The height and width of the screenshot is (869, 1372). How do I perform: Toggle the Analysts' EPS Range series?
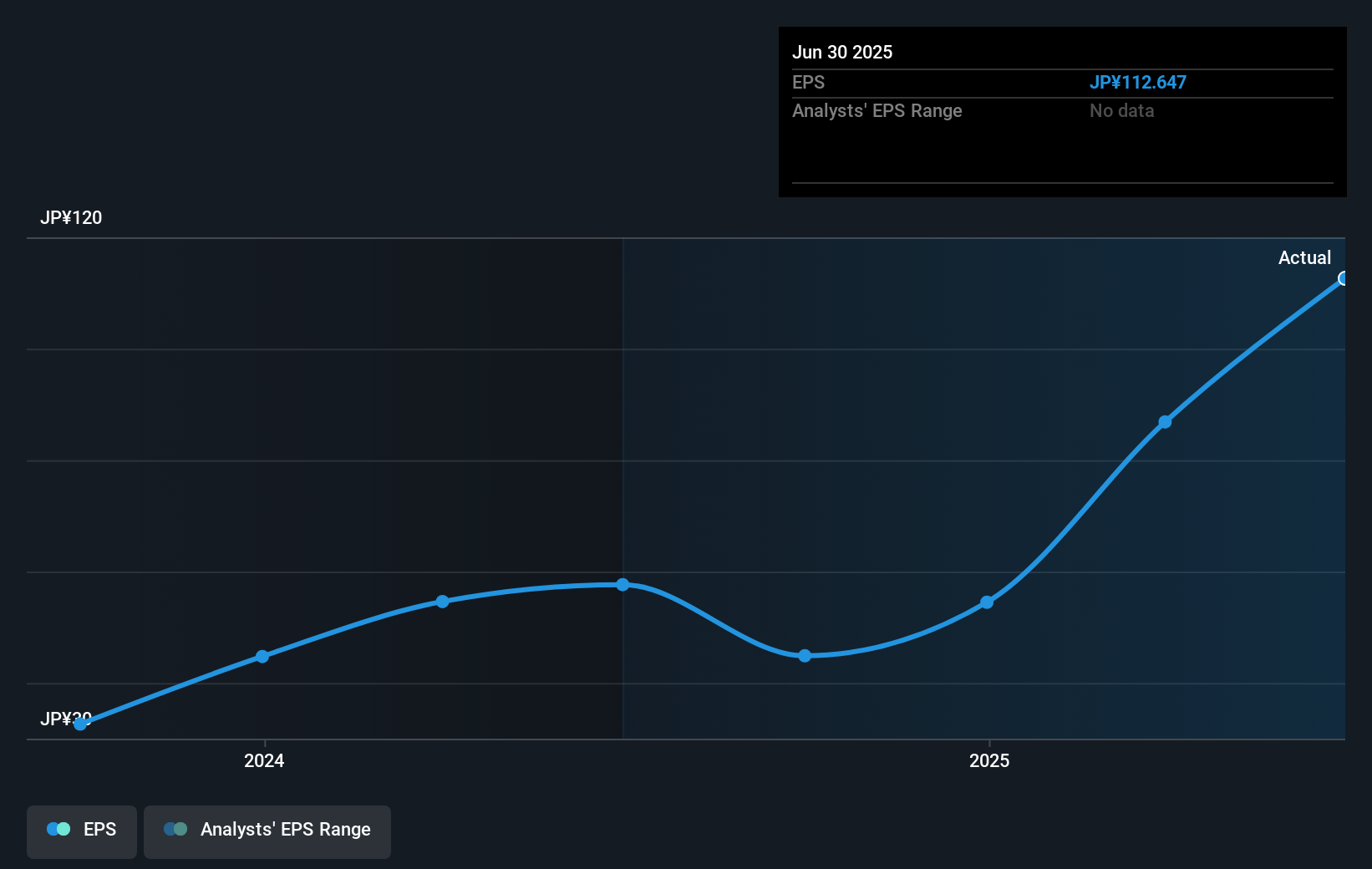point(267,831)
